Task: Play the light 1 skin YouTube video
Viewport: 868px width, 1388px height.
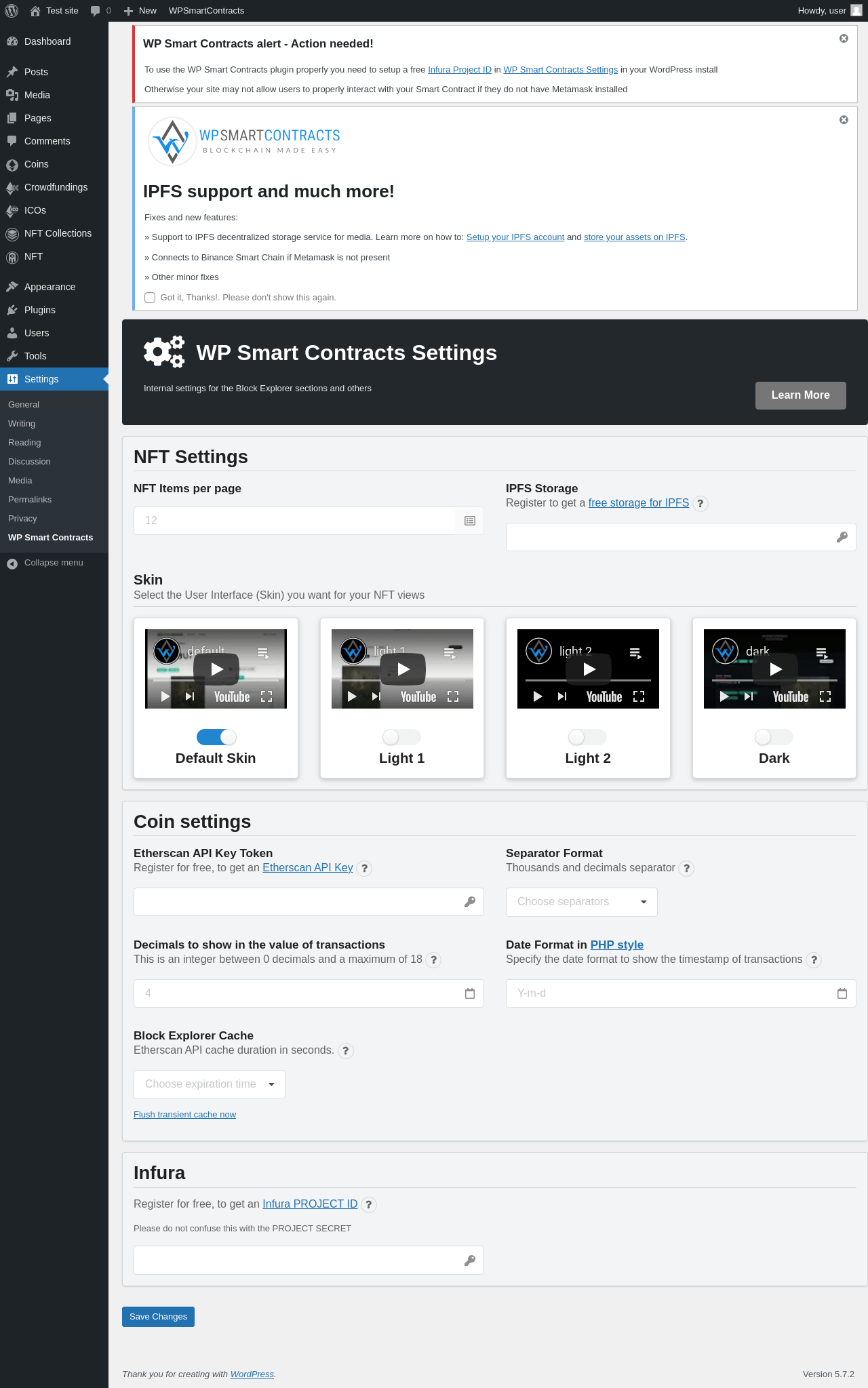Action: (x=403, y=669)
